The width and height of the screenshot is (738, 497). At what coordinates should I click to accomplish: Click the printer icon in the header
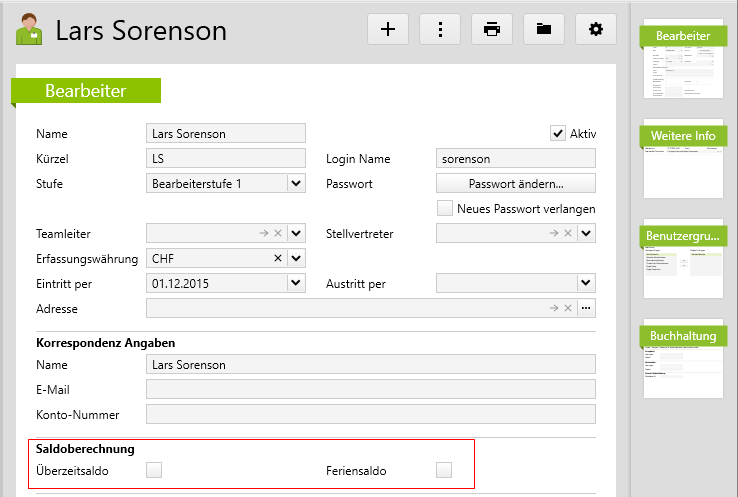click(492, 29)
